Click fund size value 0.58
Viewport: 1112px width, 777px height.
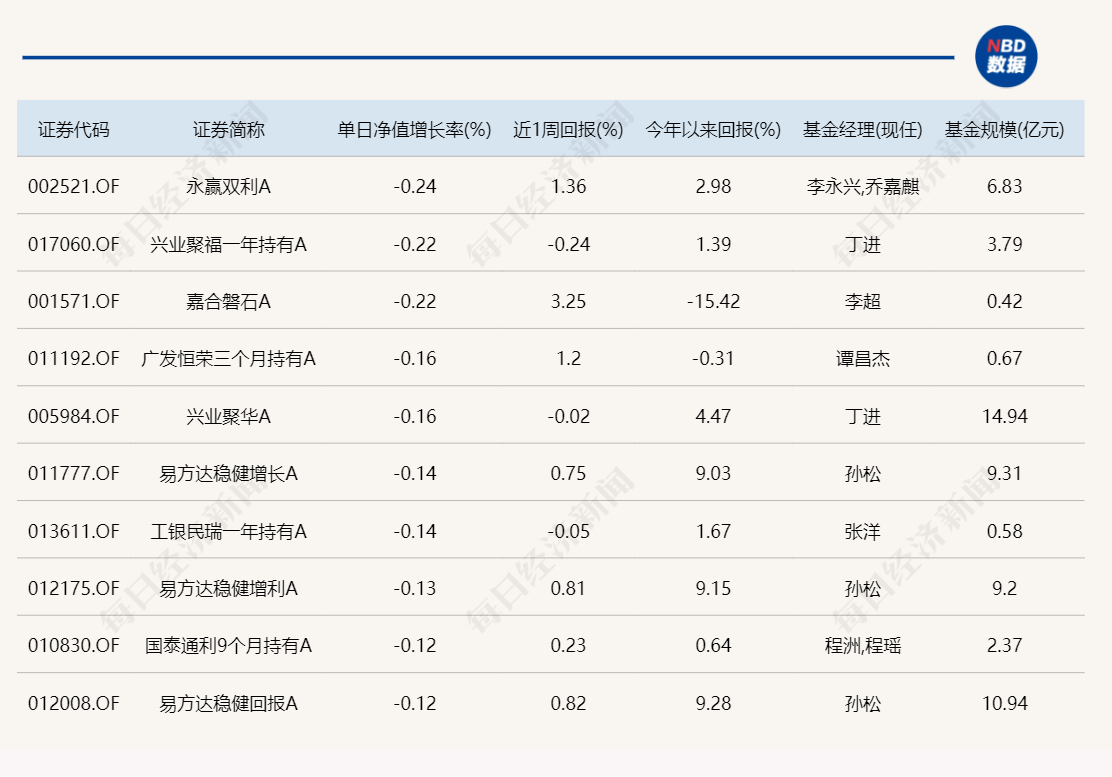1004,531
